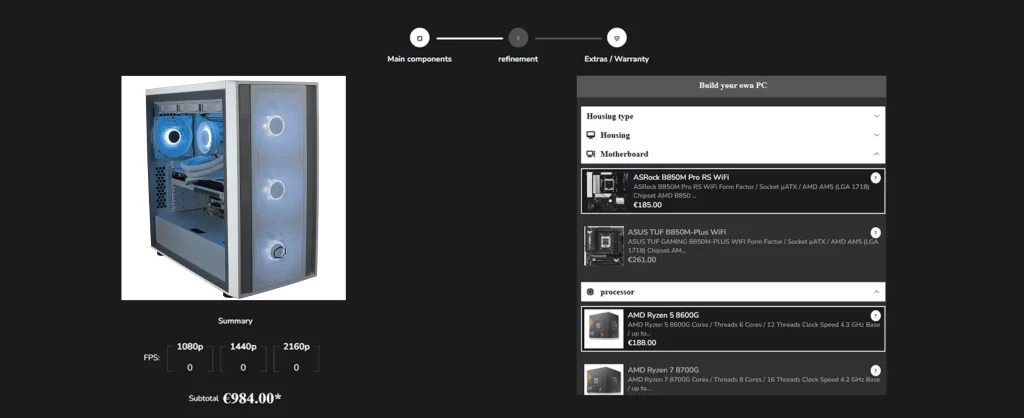Click the Ryzen 7 8700G box thumbnail

(604, 379)
